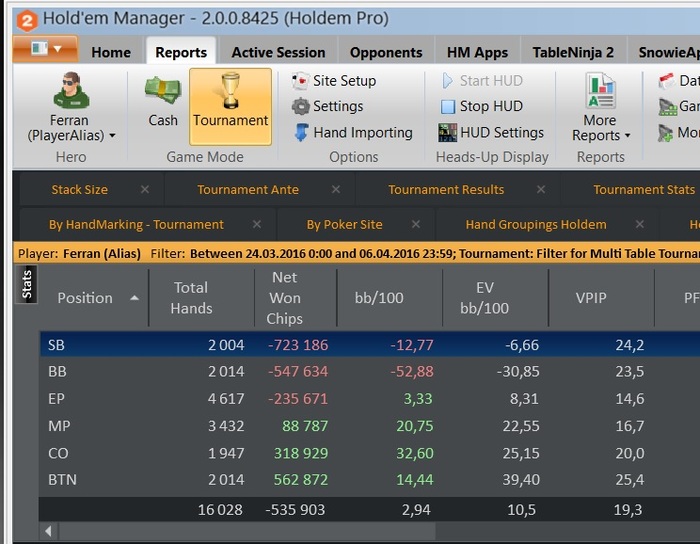The width and height of the screenshot is (700, 544).
Task: Sort by the Position column header
Action: click(x=85, y=298)
